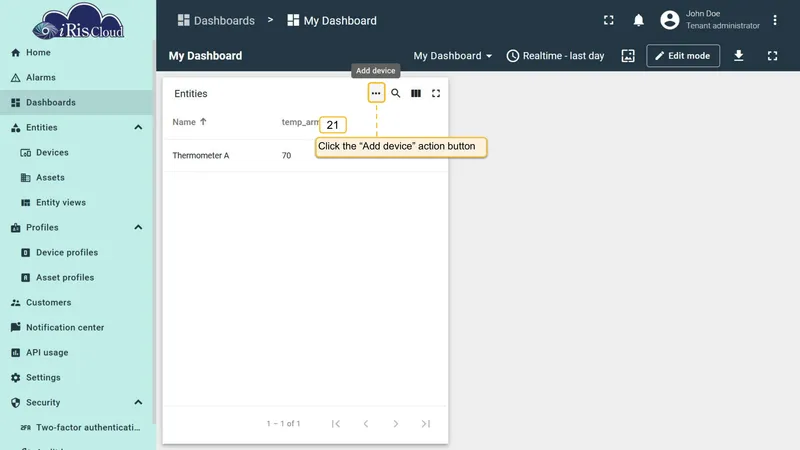The width and height of the screenshot is (800, 450).
Task: Sort by the Name column header
Action: (189, 122)
